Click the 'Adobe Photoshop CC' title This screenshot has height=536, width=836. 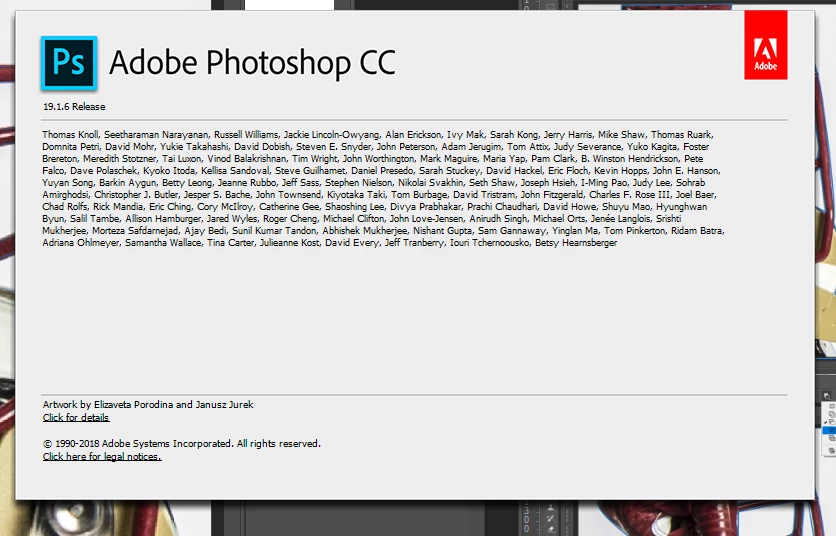click(x=252, y=62)
